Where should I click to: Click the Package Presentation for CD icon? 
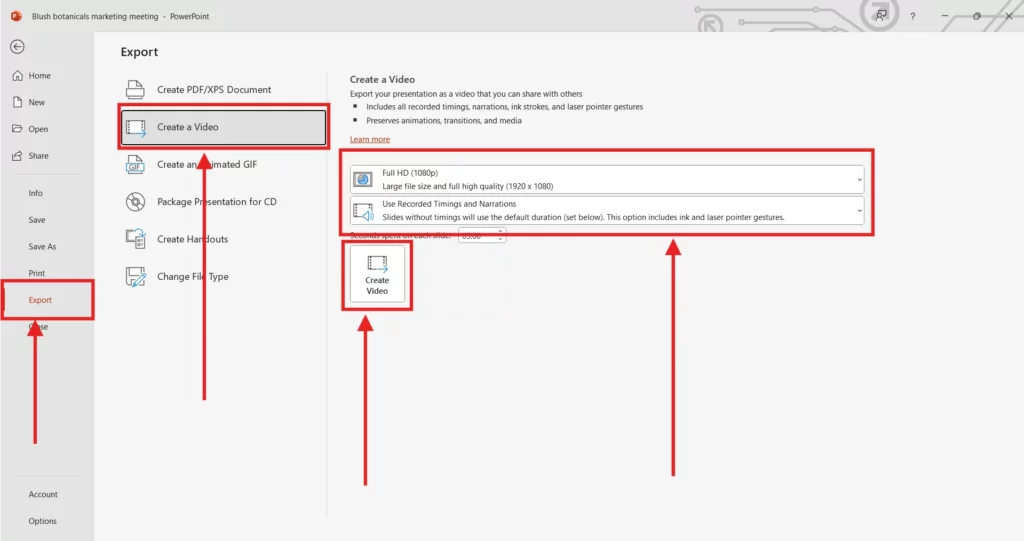pos(135,202)
